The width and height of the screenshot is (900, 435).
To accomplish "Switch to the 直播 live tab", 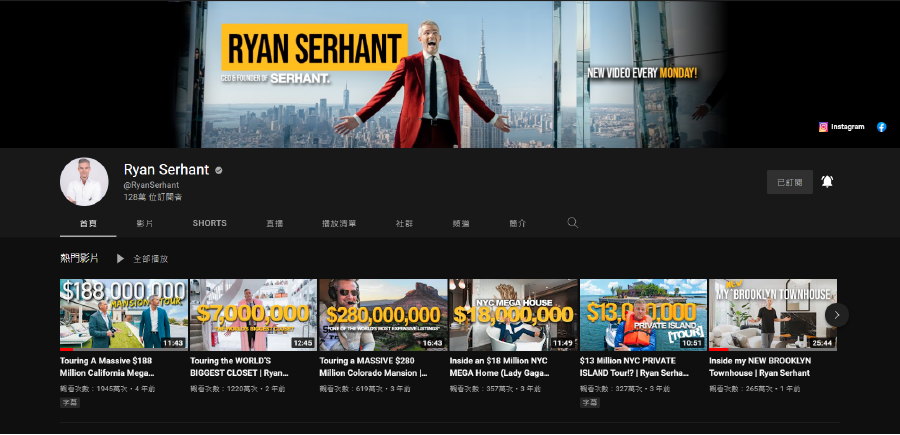I will click(274, 223).
